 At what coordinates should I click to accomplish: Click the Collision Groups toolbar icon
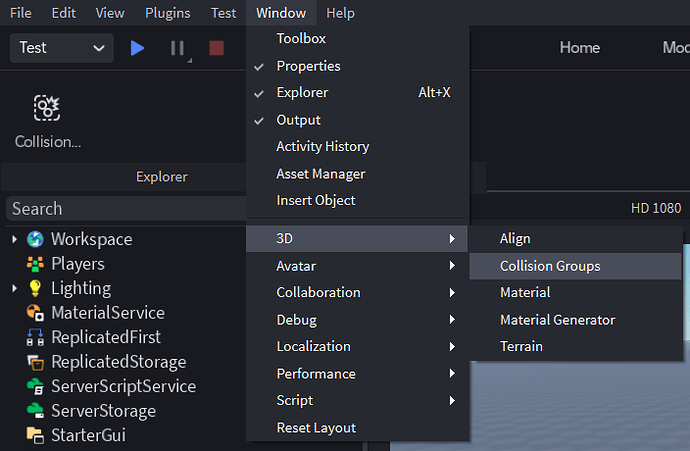click(x=47, y=108)
